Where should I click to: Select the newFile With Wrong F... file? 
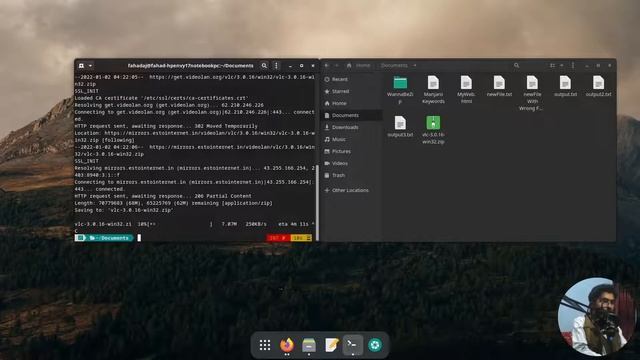click(x=532, y=93)
